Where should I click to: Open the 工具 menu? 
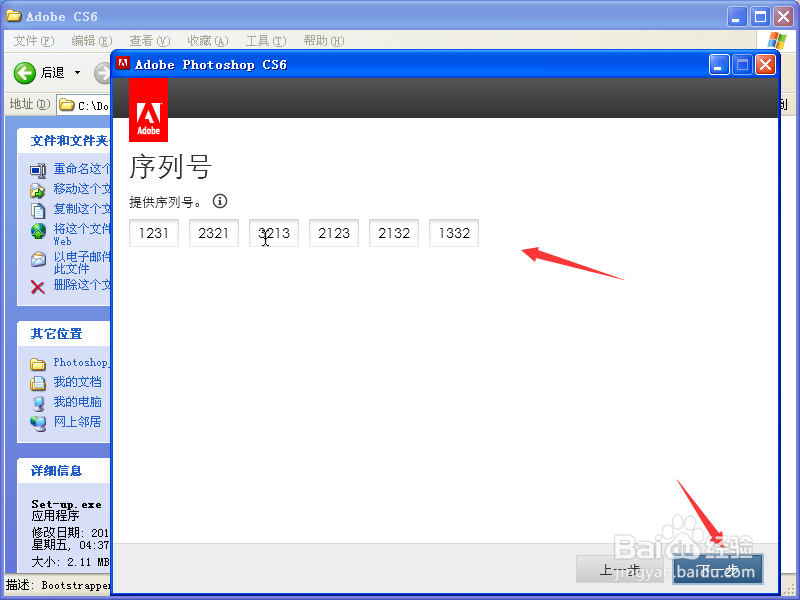coord(264,40)
